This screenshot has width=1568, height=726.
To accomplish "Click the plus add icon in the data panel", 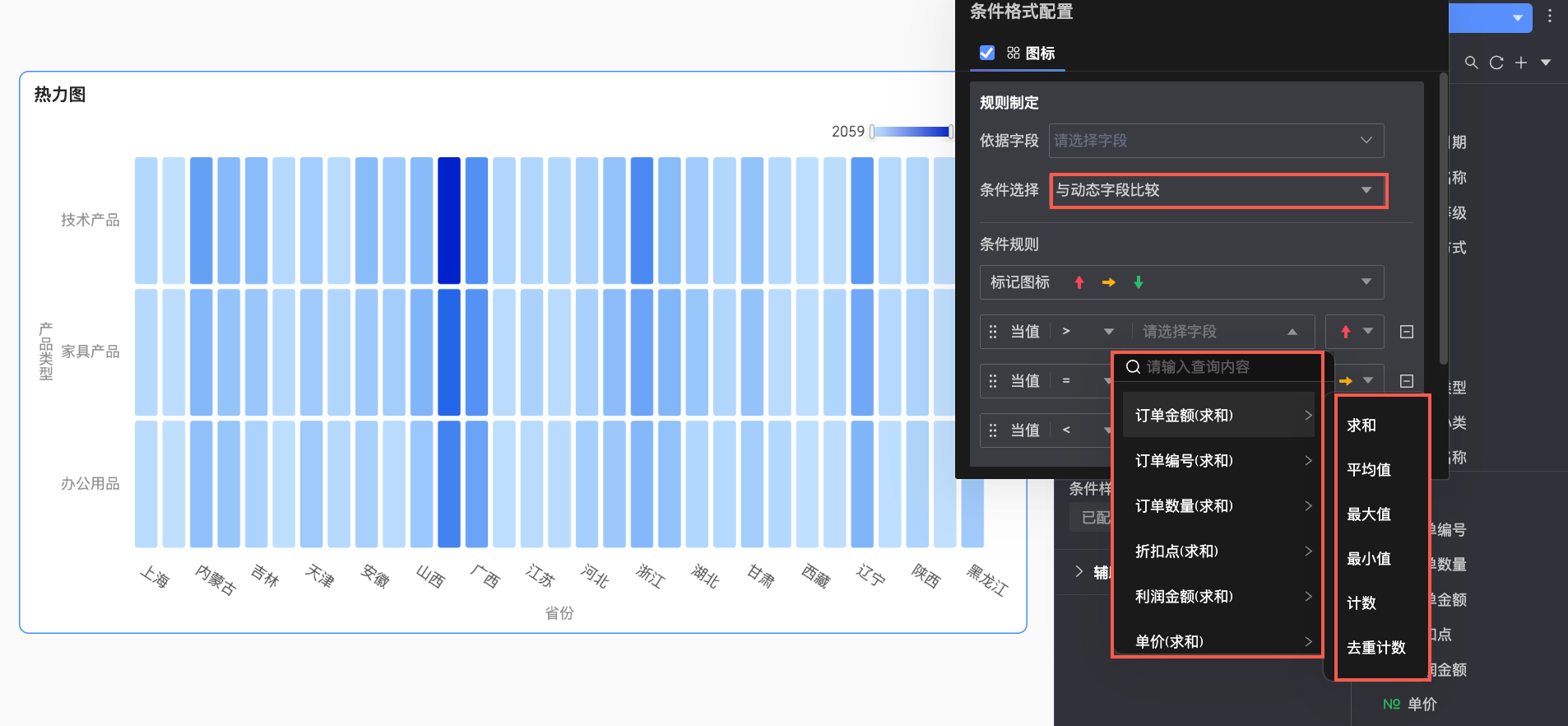I will click(x=1521, y=63).
